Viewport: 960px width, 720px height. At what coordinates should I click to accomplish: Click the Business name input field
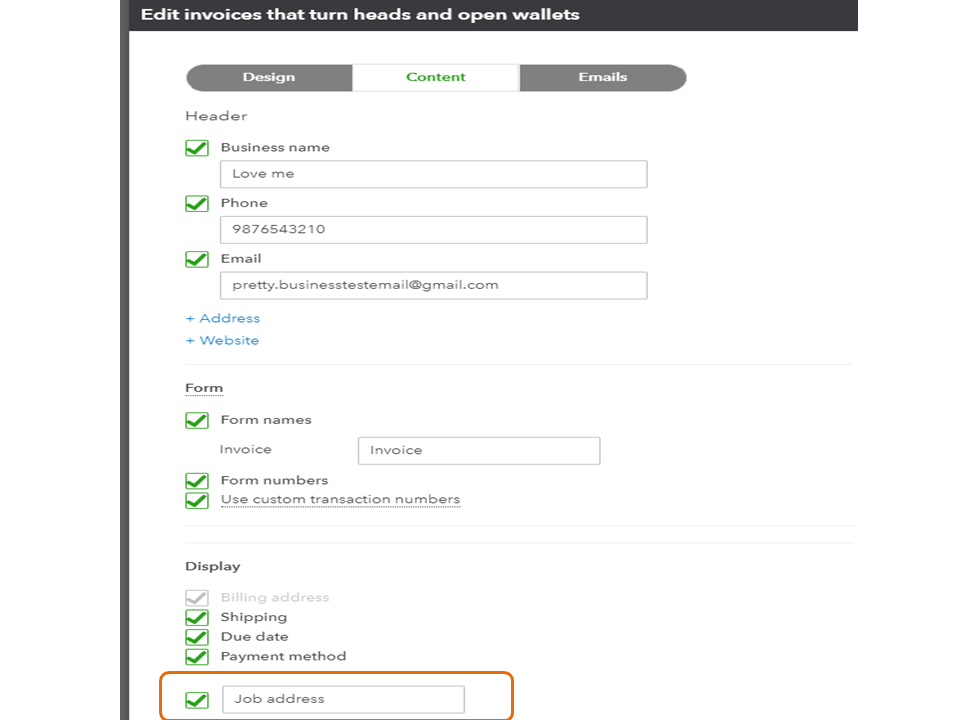click(433, 174)
